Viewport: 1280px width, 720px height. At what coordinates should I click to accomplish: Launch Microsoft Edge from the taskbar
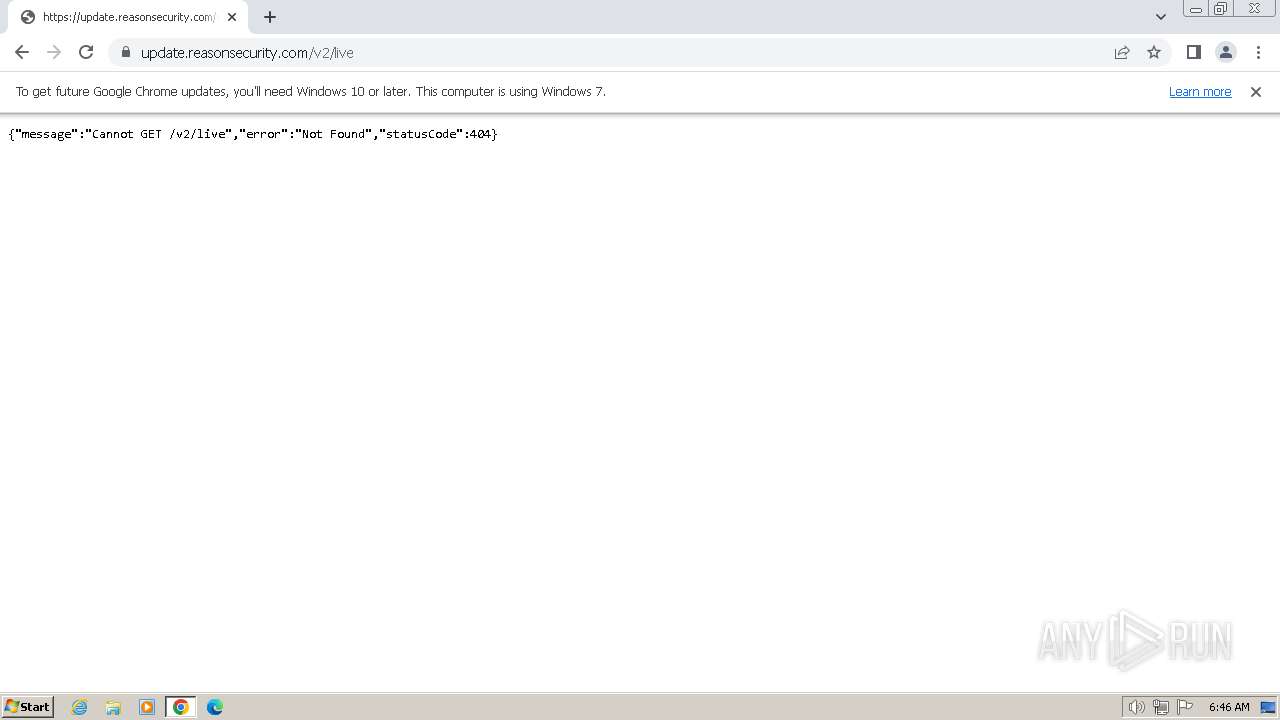coord(215,707)
